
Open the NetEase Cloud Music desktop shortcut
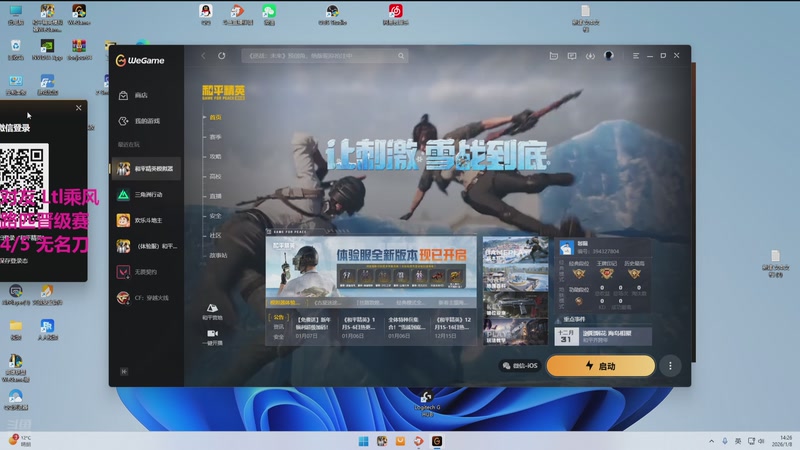[395, 14]
